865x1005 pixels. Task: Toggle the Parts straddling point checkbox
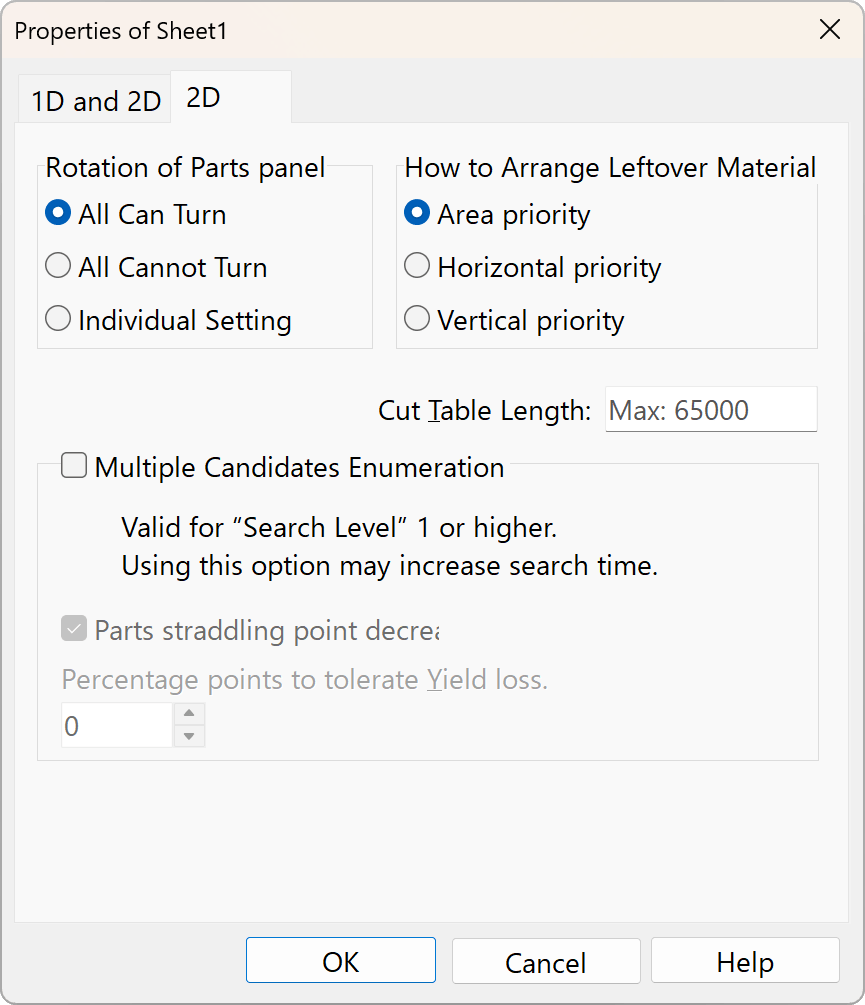74,629
